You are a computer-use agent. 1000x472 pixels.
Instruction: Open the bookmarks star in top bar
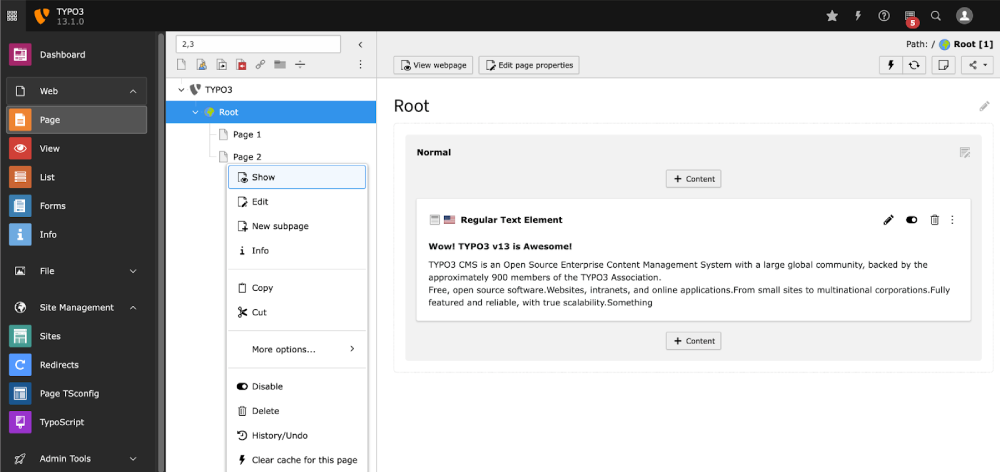click(832, 16)
